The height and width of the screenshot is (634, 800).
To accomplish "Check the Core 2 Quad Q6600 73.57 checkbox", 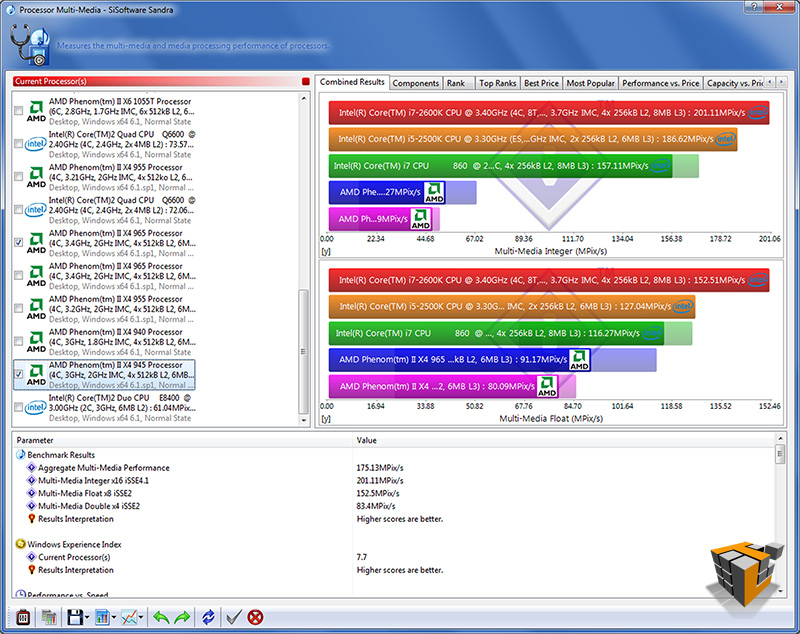I will [18, 143].
